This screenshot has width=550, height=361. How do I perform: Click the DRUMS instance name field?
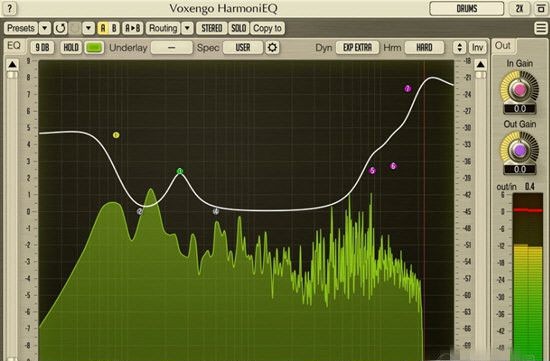coord(467,8)
